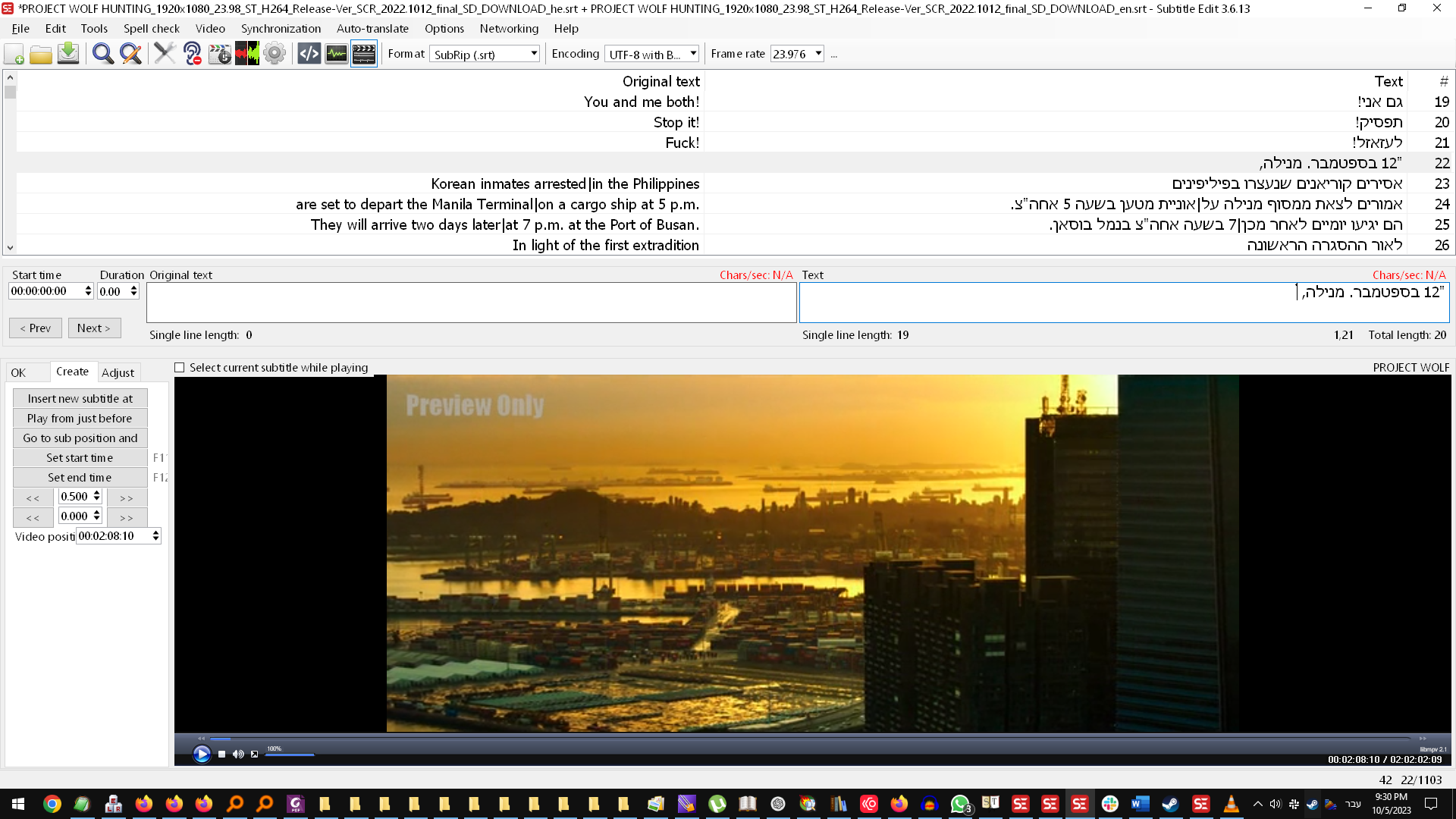This screenshot has width=1456, height=819.
Task: Mute audio in the video player
Action: 239,754
